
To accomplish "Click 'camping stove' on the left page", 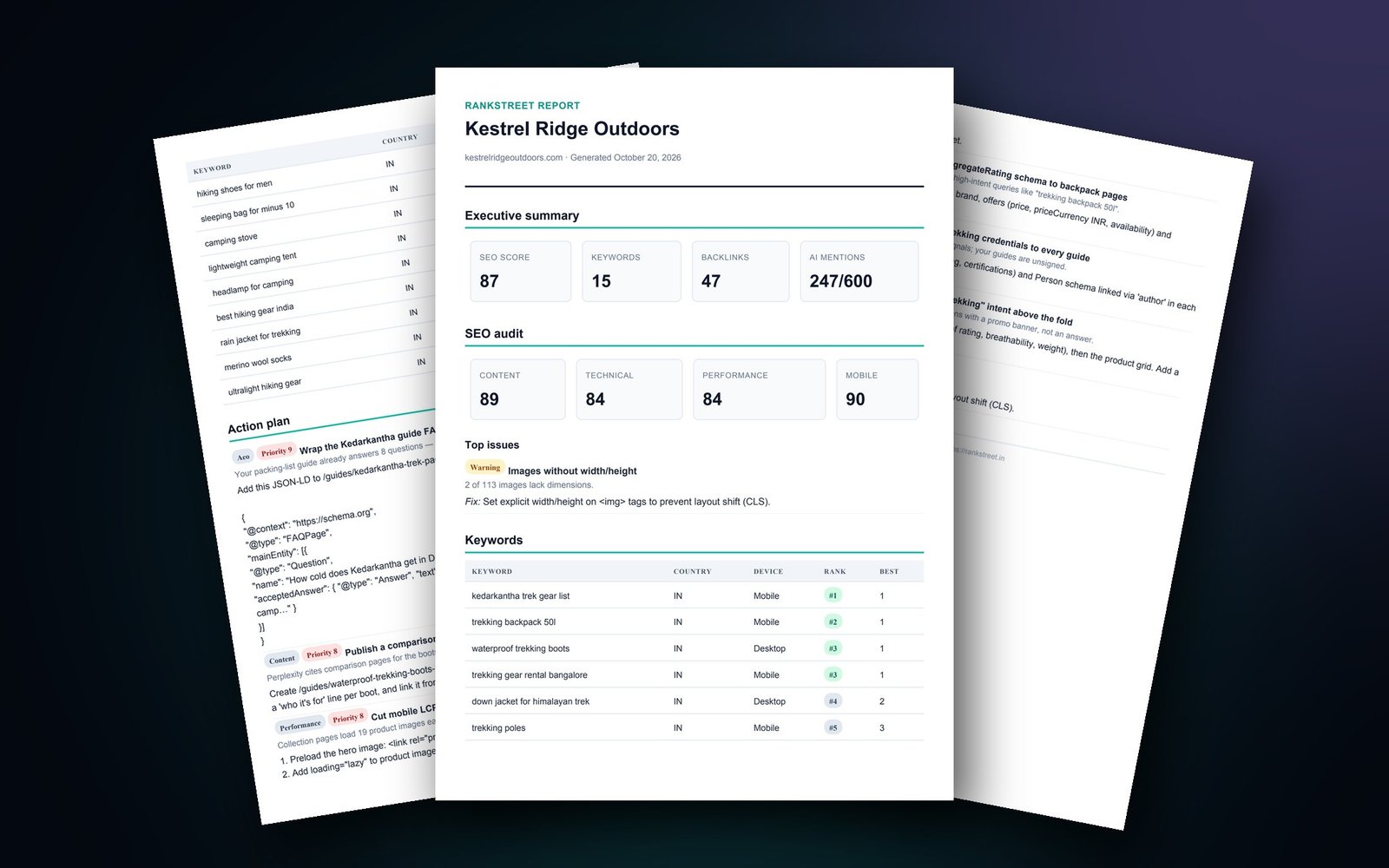I will click(x=231, y=240).
